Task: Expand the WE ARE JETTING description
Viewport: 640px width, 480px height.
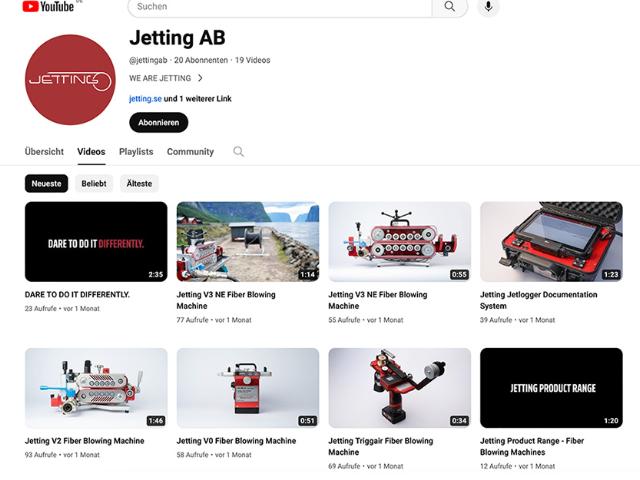Action: point(166,78)
